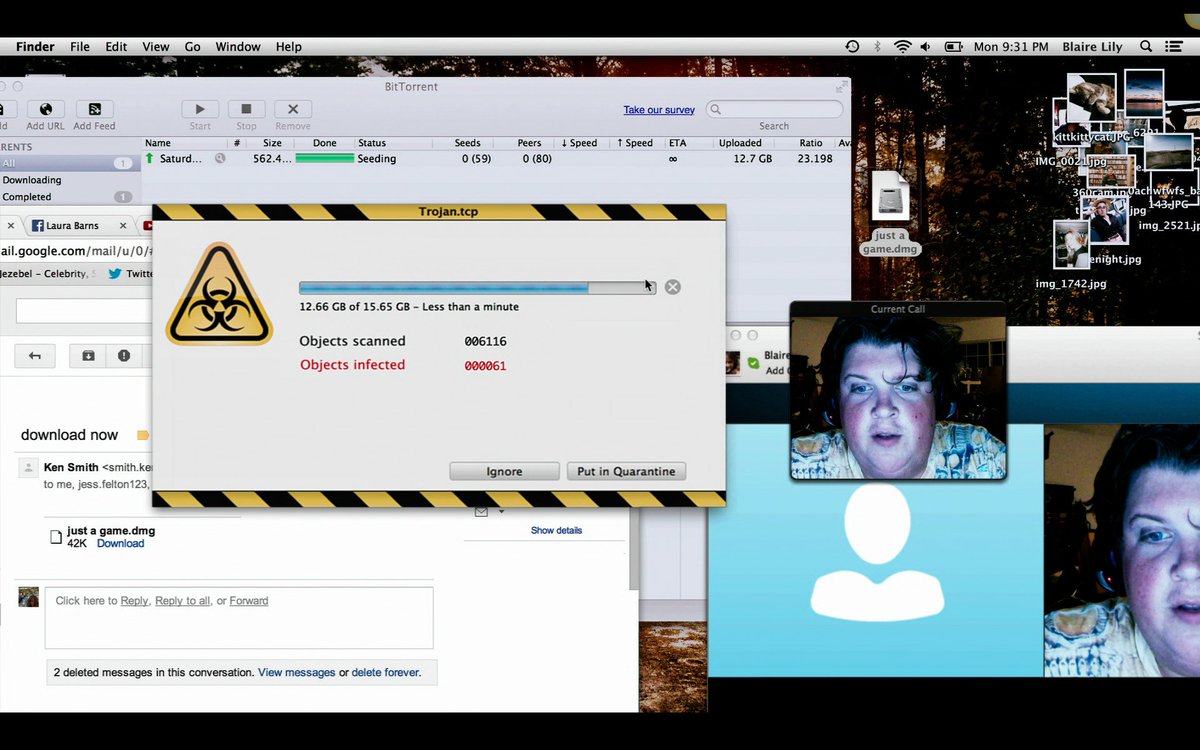1200x750 pixels.
Task: Click the BitTorrent Stop button
Action: (246, 109)
